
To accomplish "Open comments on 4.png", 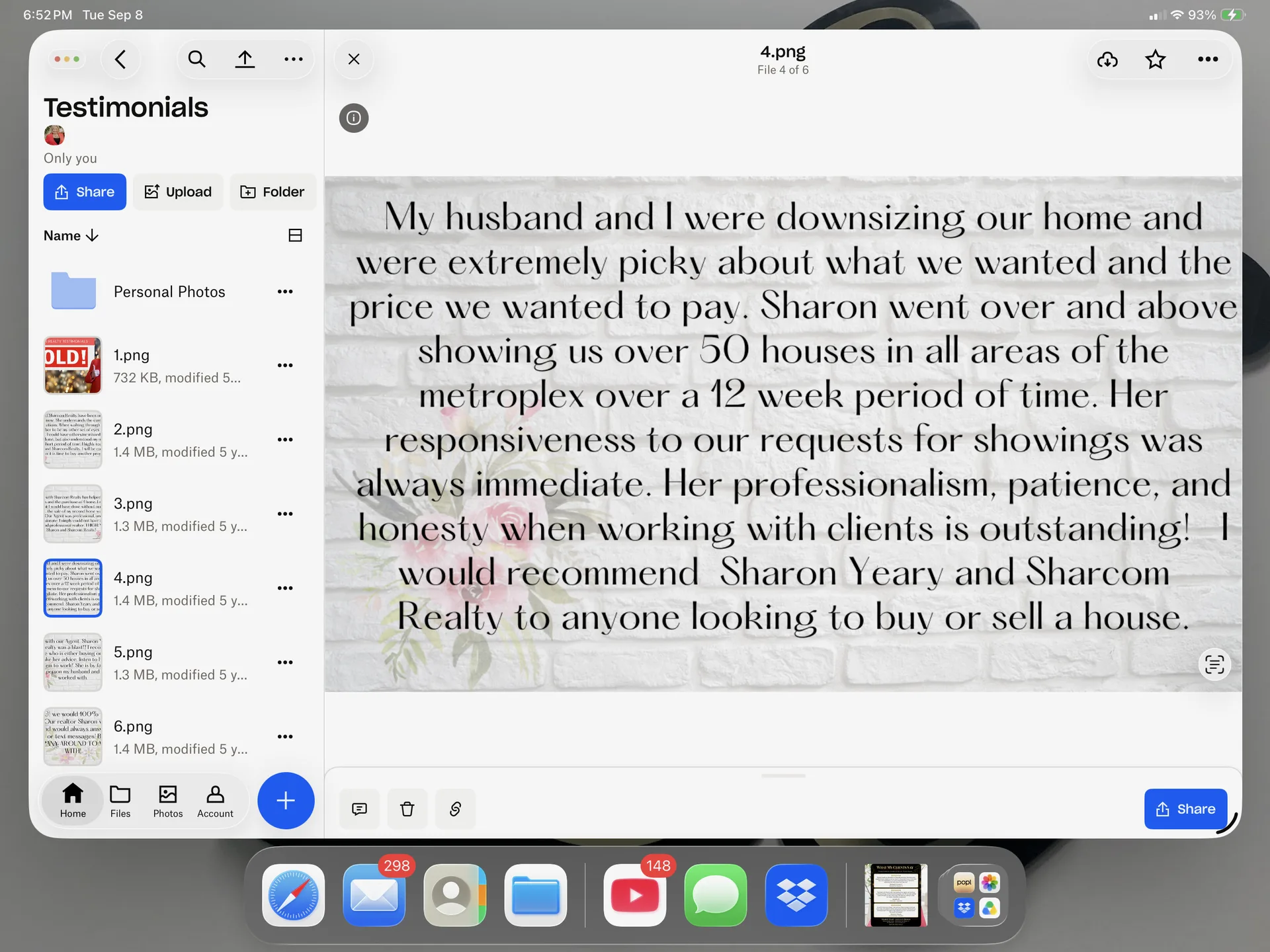I will pos(359,809).
